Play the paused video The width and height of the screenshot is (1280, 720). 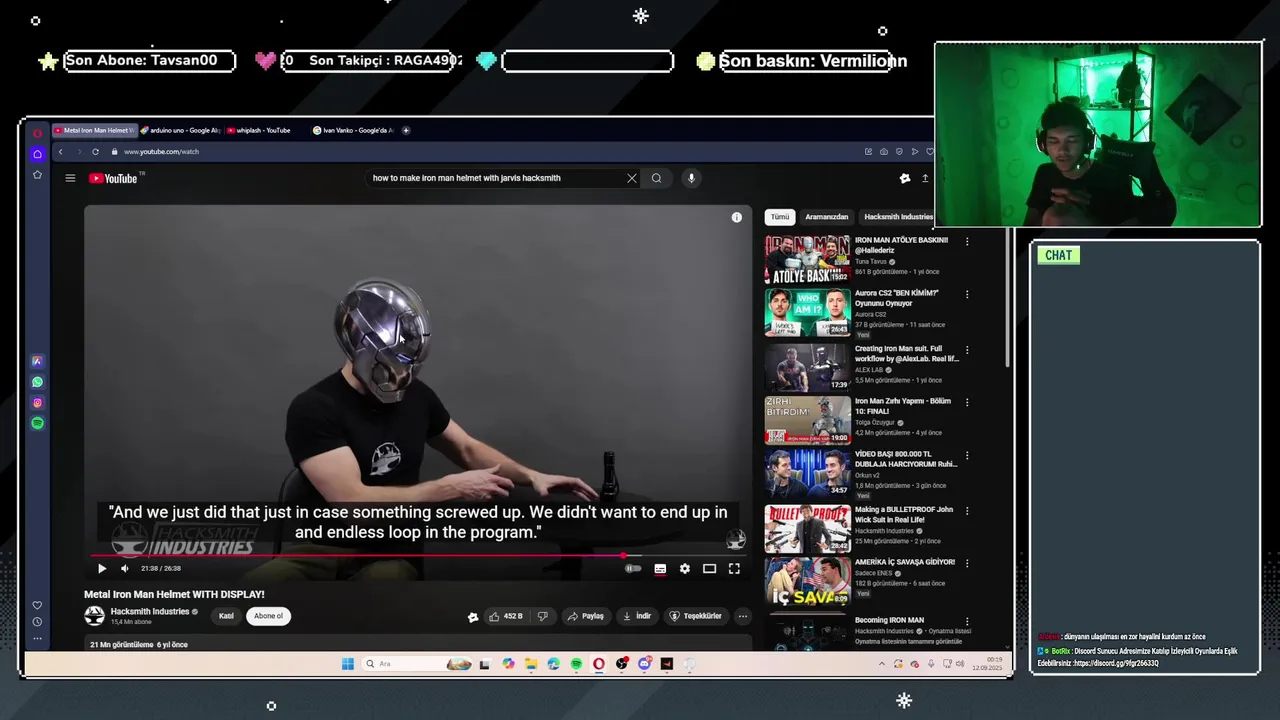[102, 568]
